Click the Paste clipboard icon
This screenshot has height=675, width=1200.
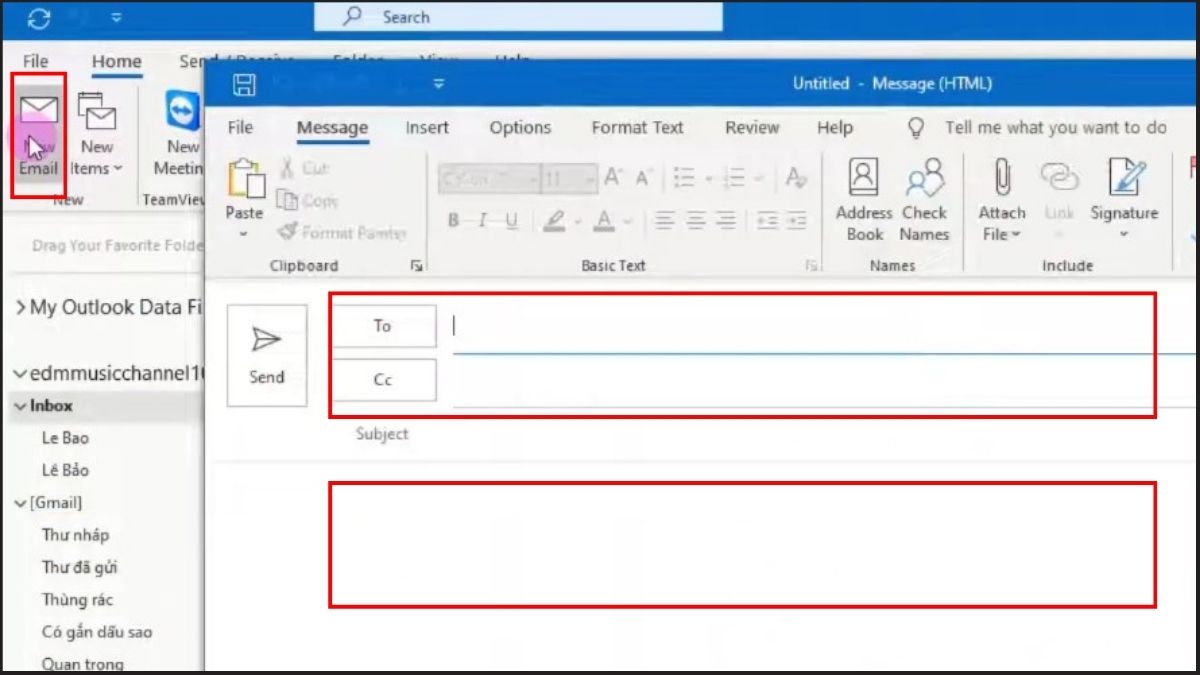pyautogui.click(x=245, y=180)
